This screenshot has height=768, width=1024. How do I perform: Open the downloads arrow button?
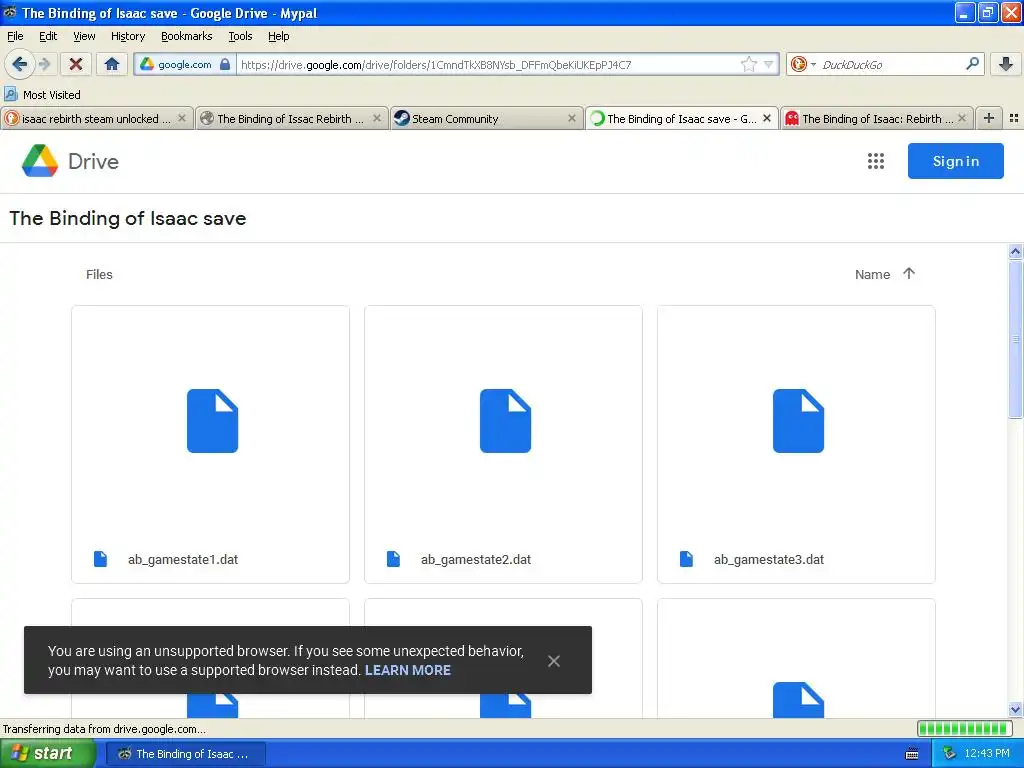(1006, 64)
